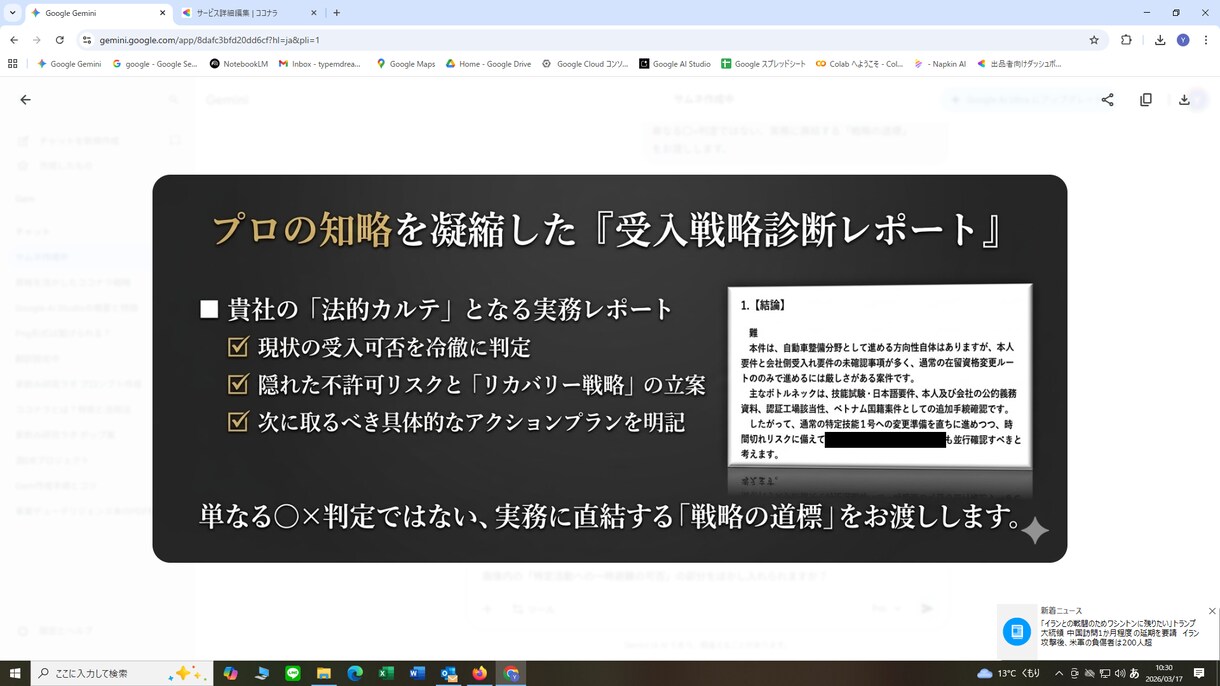Open Colab へようこそ bookmark
Viewport: 1220px width, 686px height.
859,63
